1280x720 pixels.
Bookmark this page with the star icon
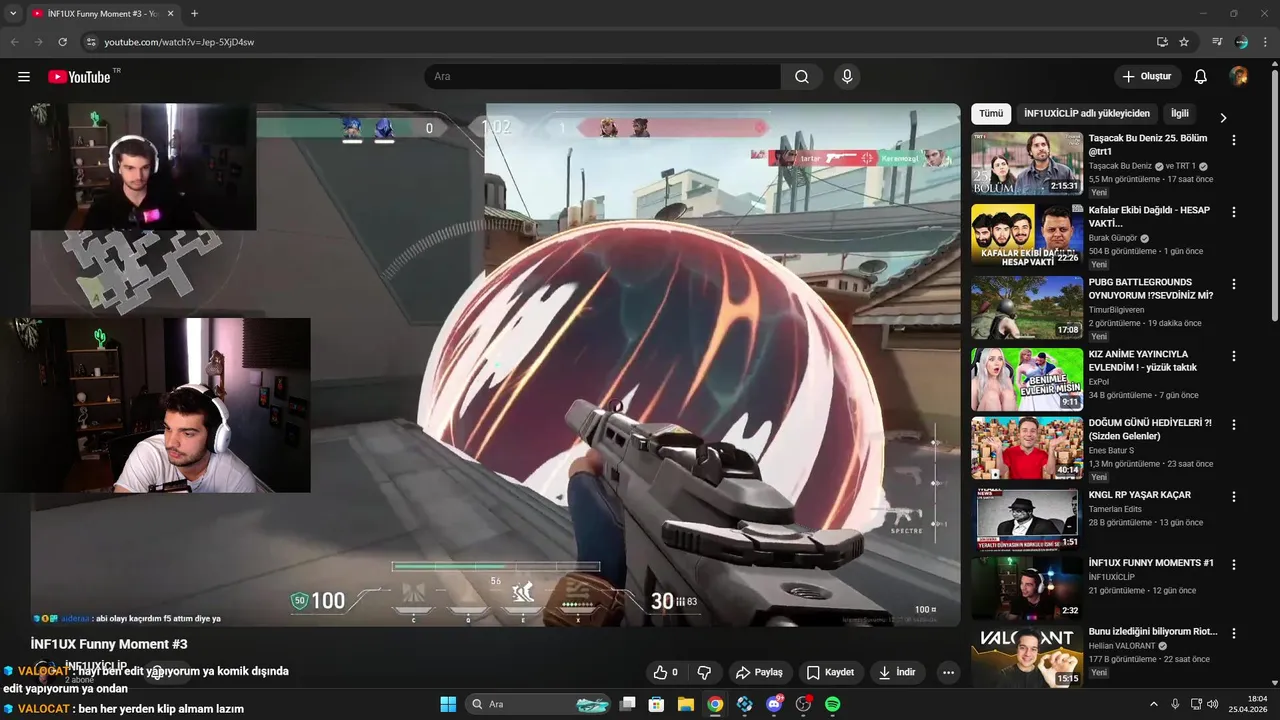[1184, 42]
